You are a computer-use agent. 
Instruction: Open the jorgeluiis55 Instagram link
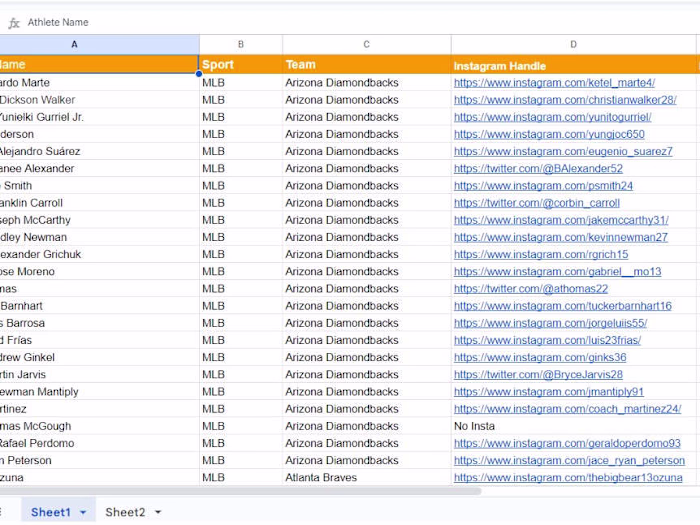pyautogui.click(x=550, y=323)
